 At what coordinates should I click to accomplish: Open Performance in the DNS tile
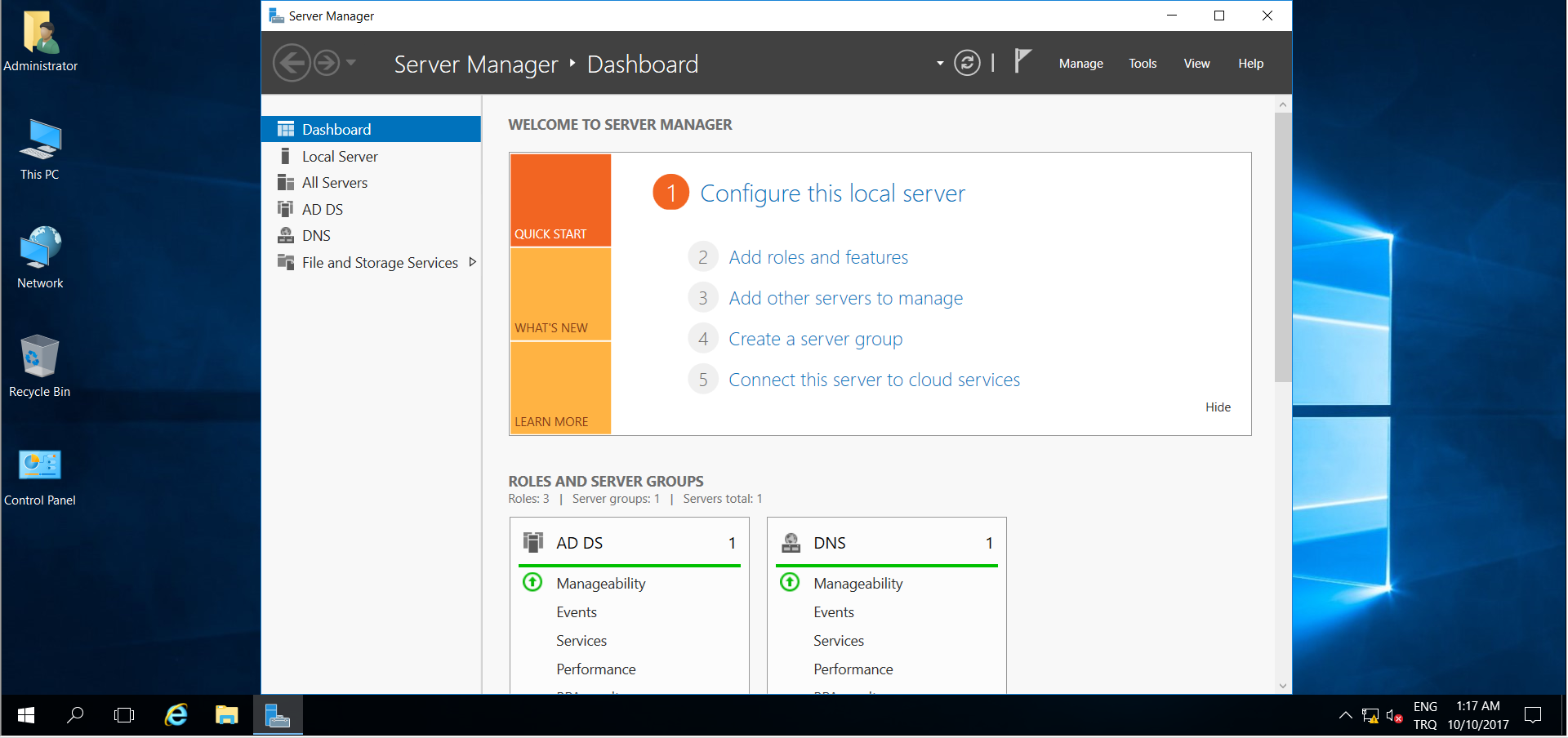853,669
